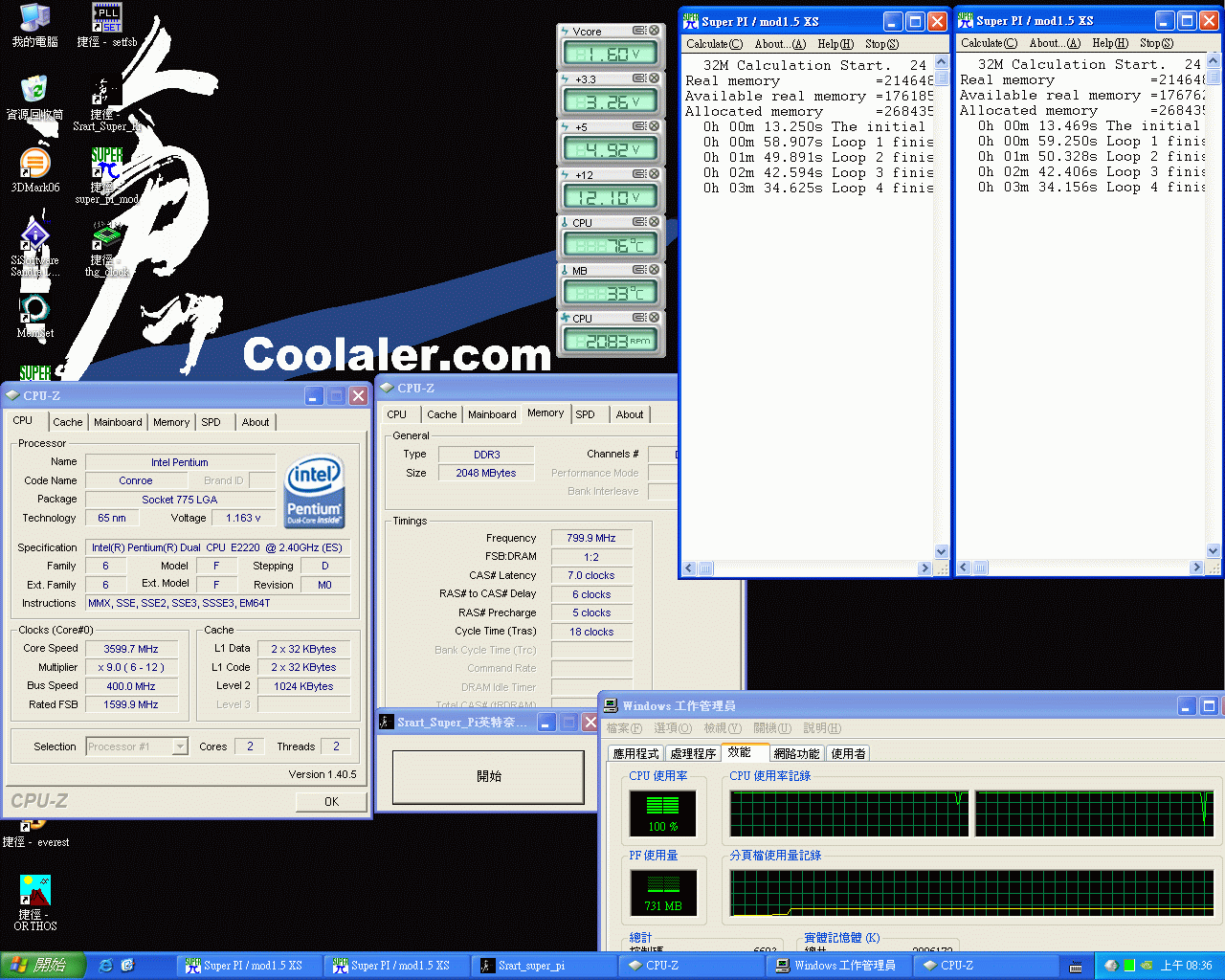Screen dimensions: 1225x980
Task: Open settings of CPU temperature gadget
Action: [x=639, y=222]
